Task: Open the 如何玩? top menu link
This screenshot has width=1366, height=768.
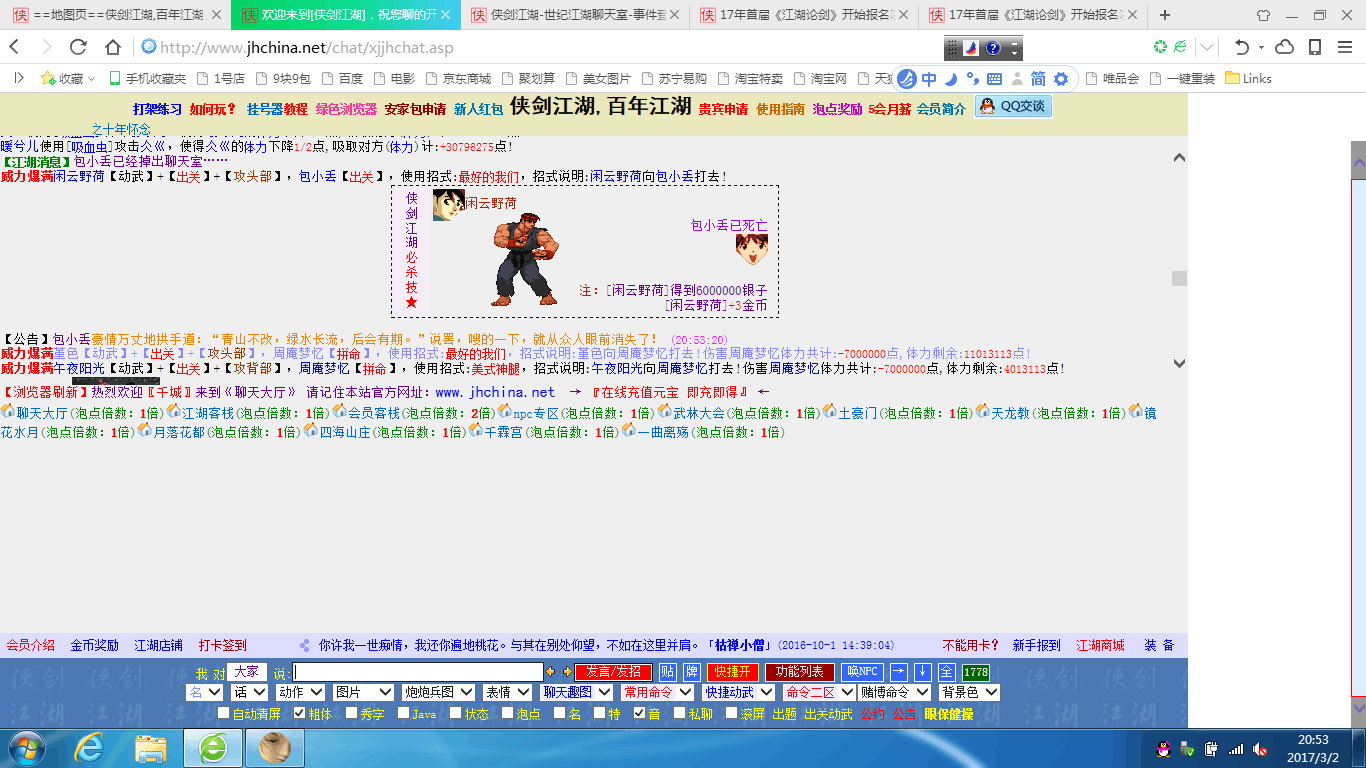Action: (x=213, y=109)
